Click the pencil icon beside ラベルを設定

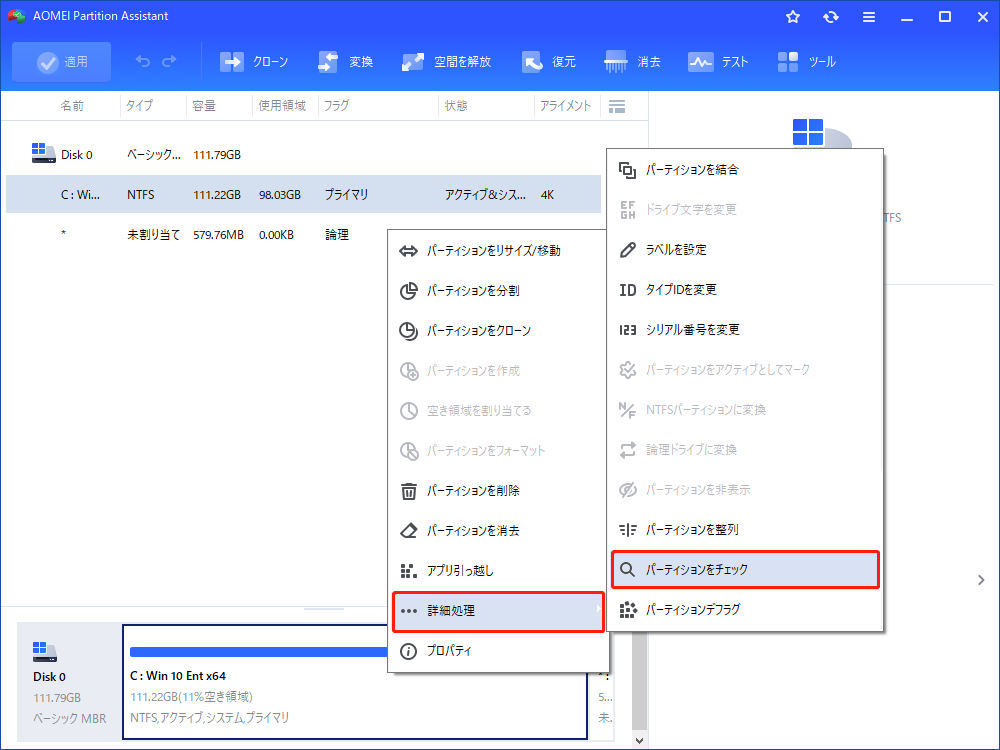tap(628, 249)
